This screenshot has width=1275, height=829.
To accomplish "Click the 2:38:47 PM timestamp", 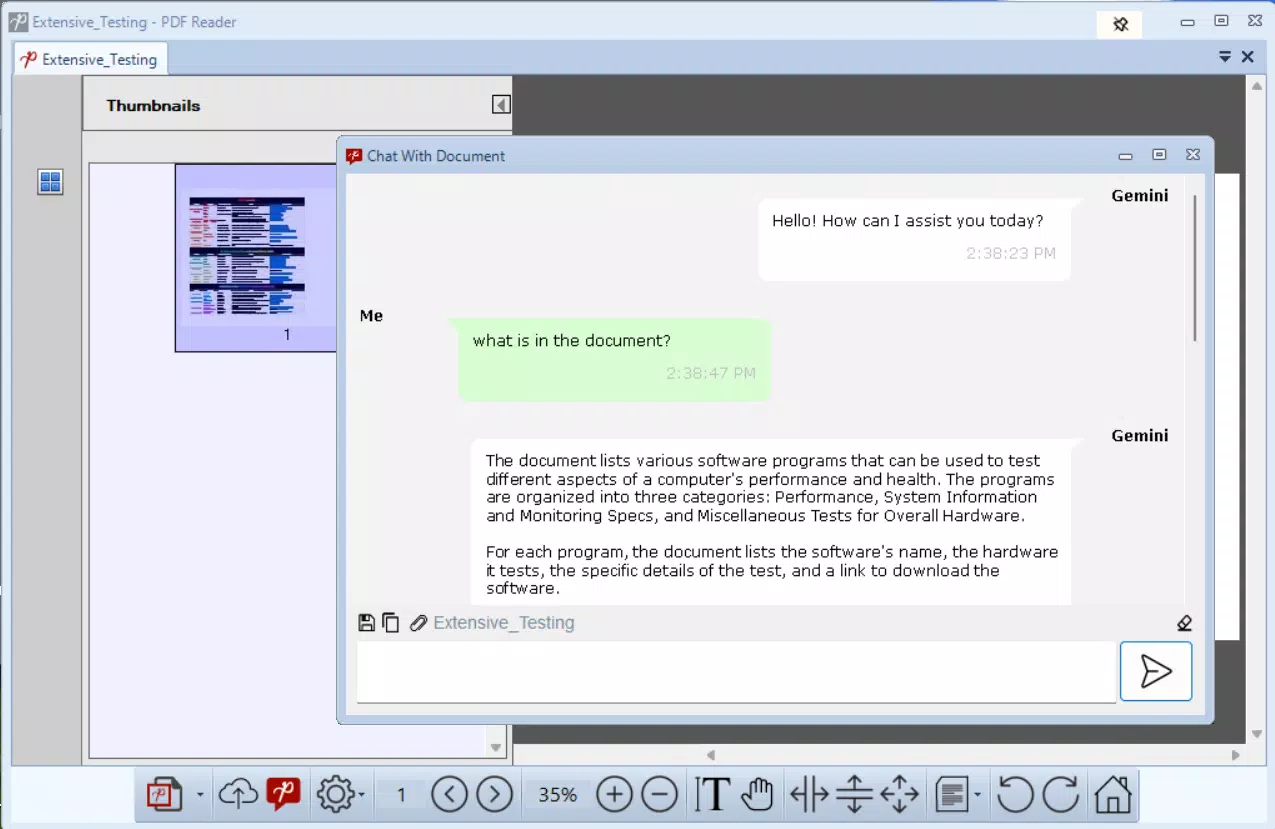I will click(x=711, y=373).
